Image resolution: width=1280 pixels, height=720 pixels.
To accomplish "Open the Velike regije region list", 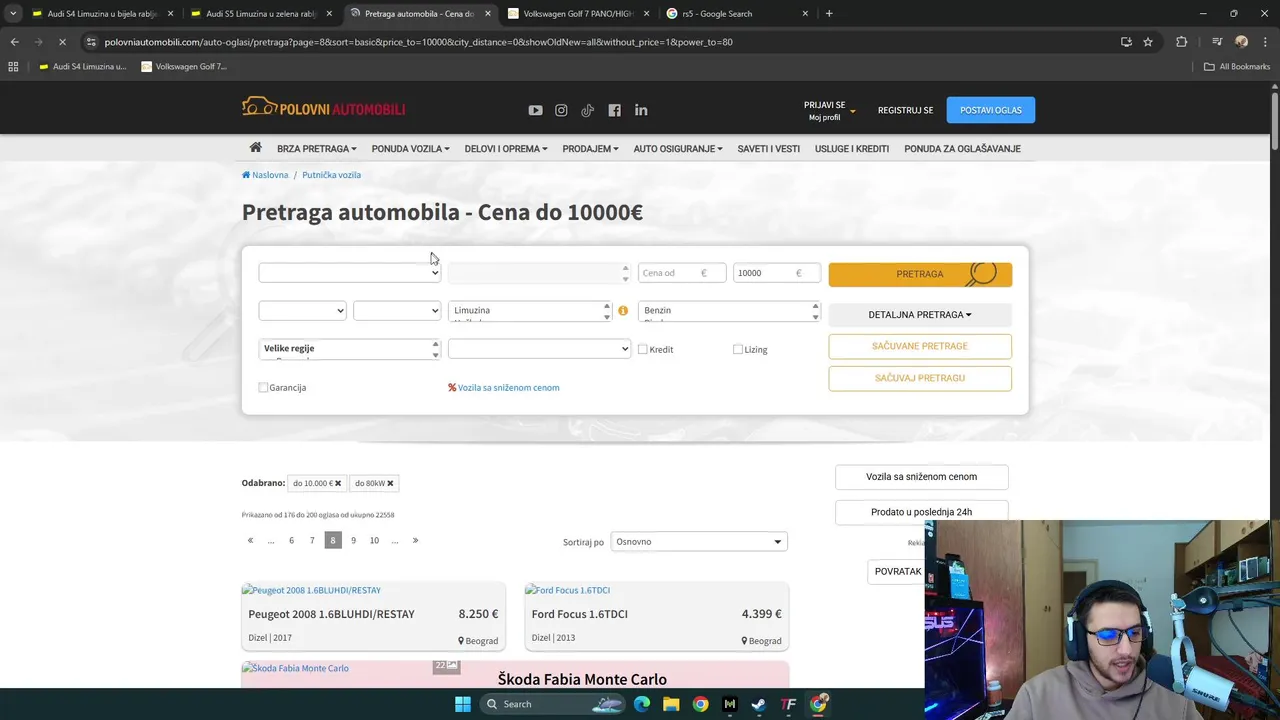I will coord(350,349).
